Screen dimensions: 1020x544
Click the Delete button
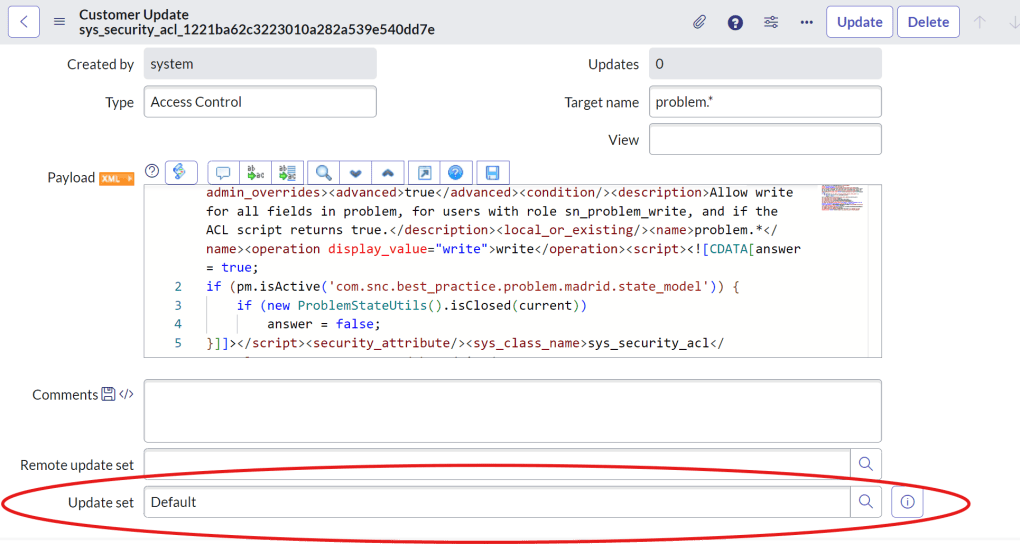pyautogui.click(x=928, y=22)
